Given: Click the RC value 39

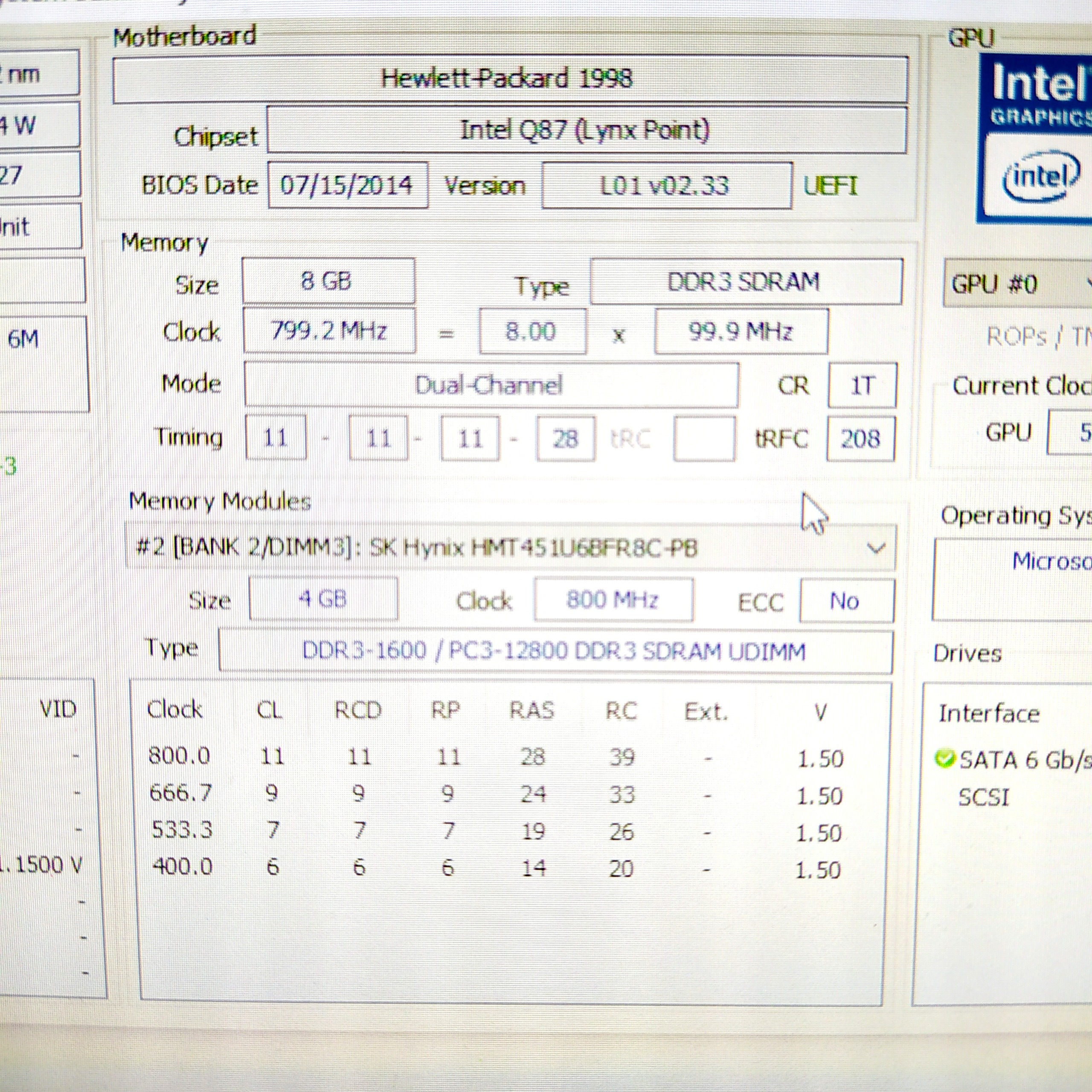Looking at the screenshot, I should click(622, 757).
